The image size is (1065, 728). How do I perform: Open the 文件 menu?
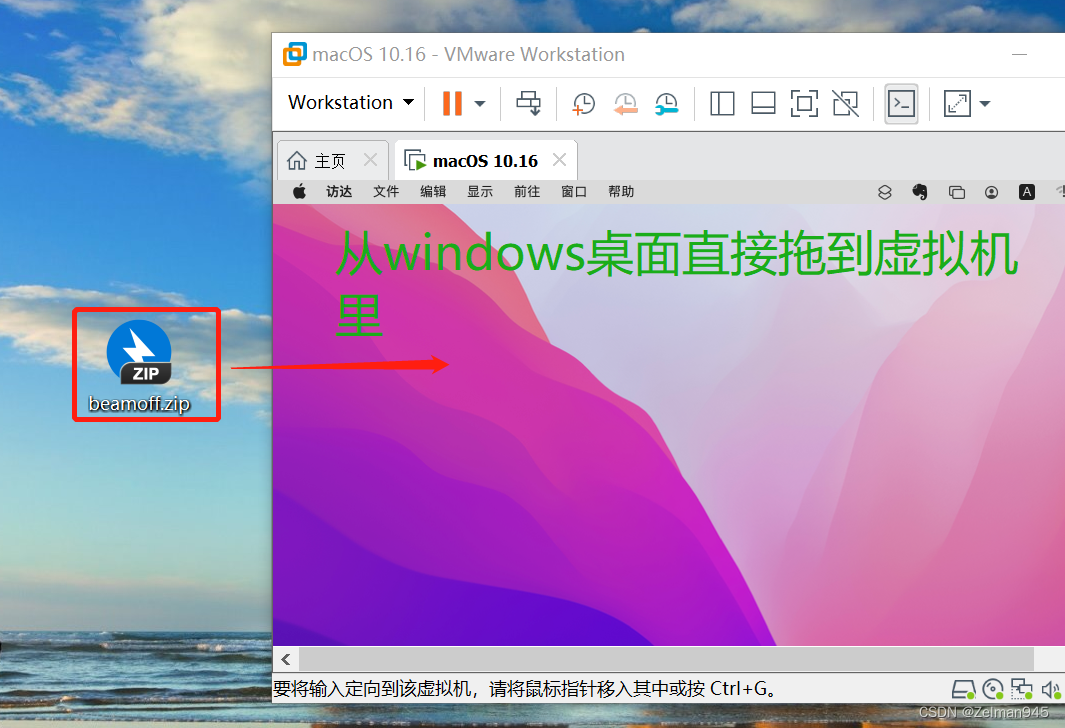pyautogui.click(x=386, y=192)
